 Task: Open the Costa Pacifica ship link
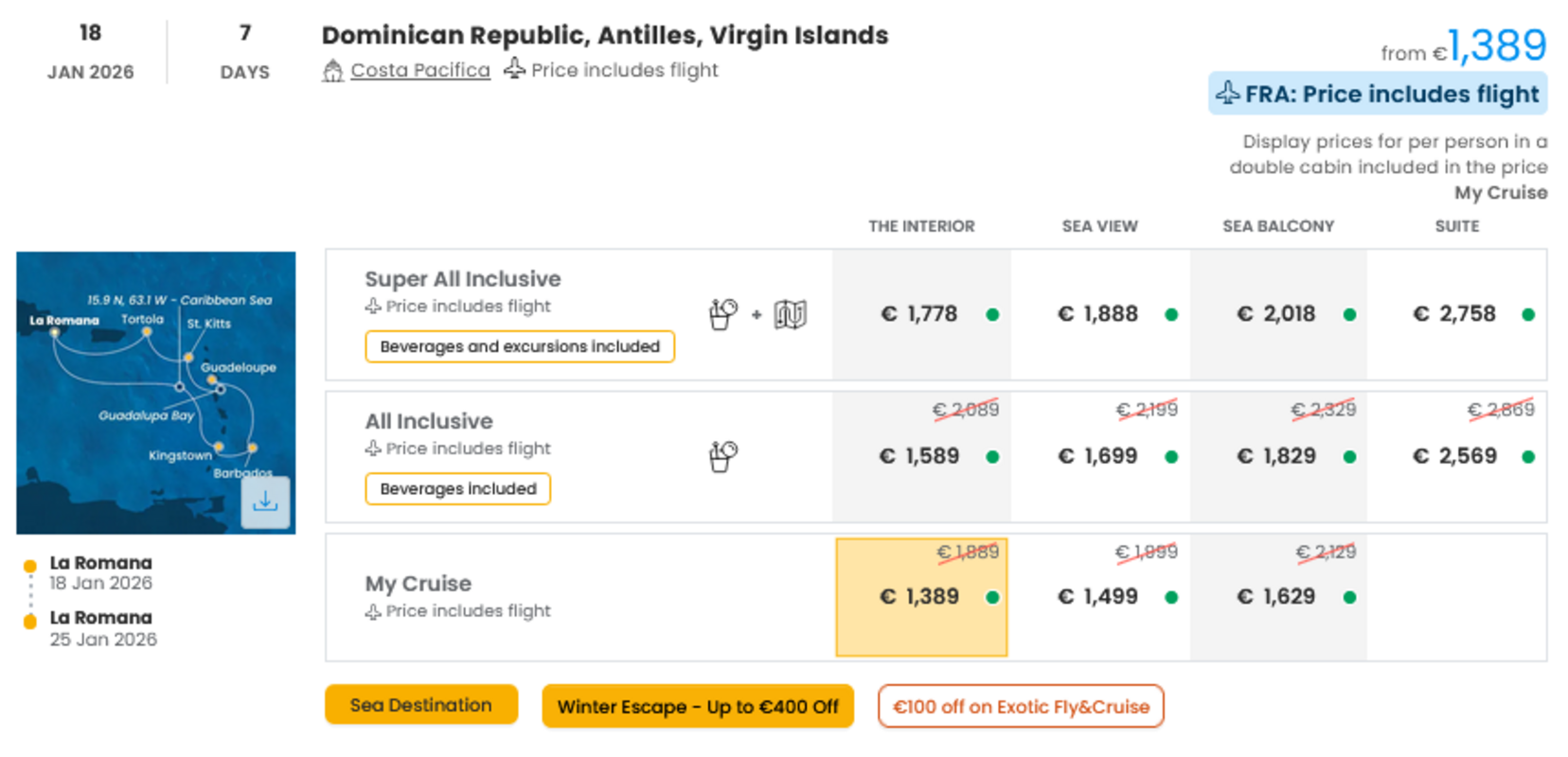(420, 70)
